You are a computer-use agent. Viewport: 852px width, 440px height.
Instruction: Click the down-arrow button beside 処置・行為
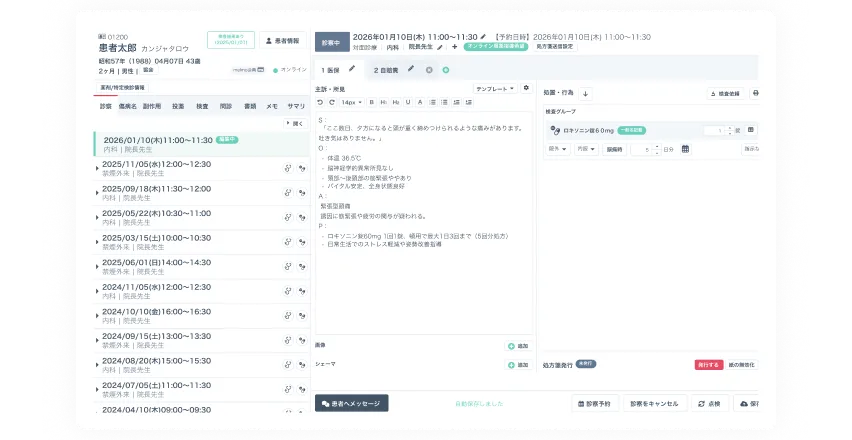coord(585,93)
